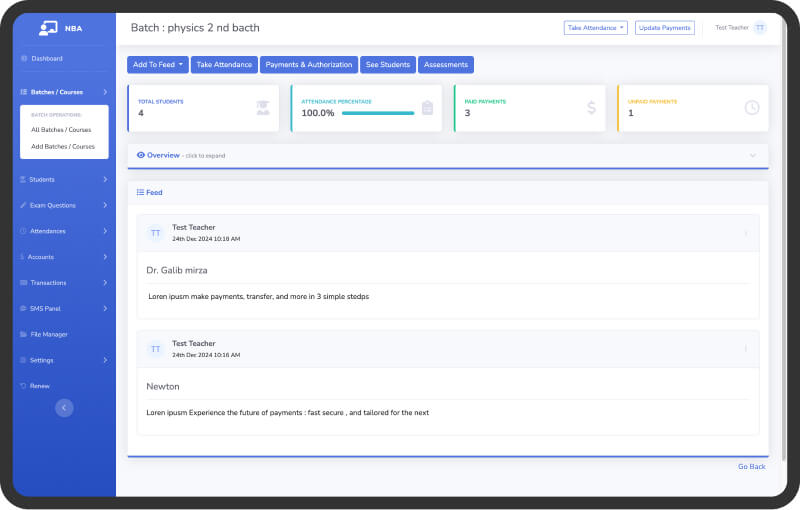
Task: Click the clipboard icon in Attendance Percentage card
Action: click(427, 108)
